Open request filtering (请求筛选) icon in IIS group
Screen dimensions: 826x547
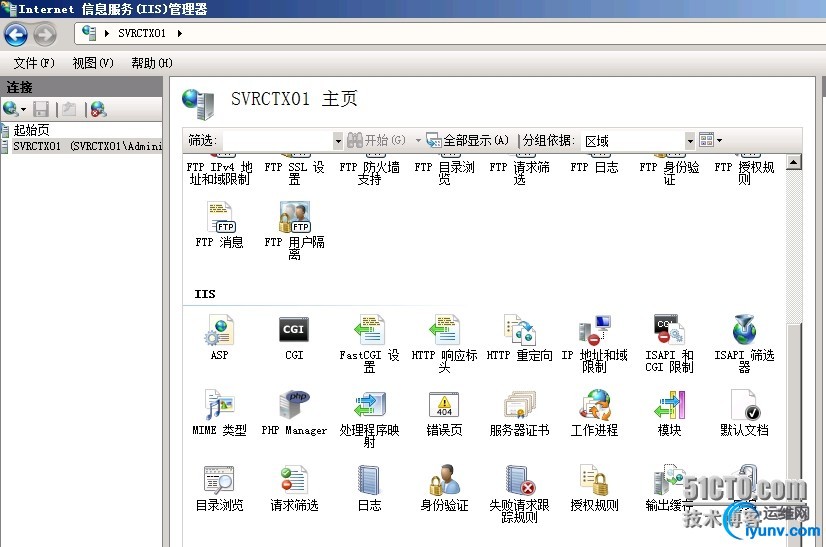click(x=294, y=488)
